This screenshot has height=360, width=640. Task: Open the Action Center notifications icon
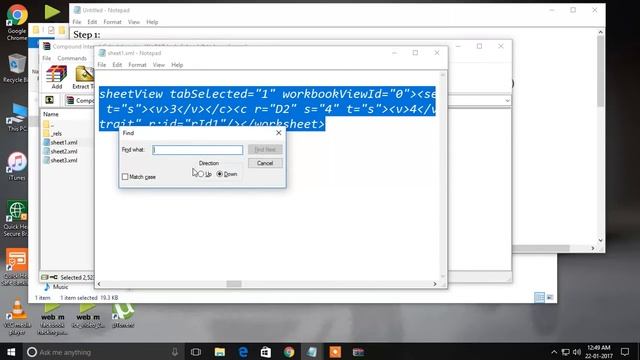[624, 352]
